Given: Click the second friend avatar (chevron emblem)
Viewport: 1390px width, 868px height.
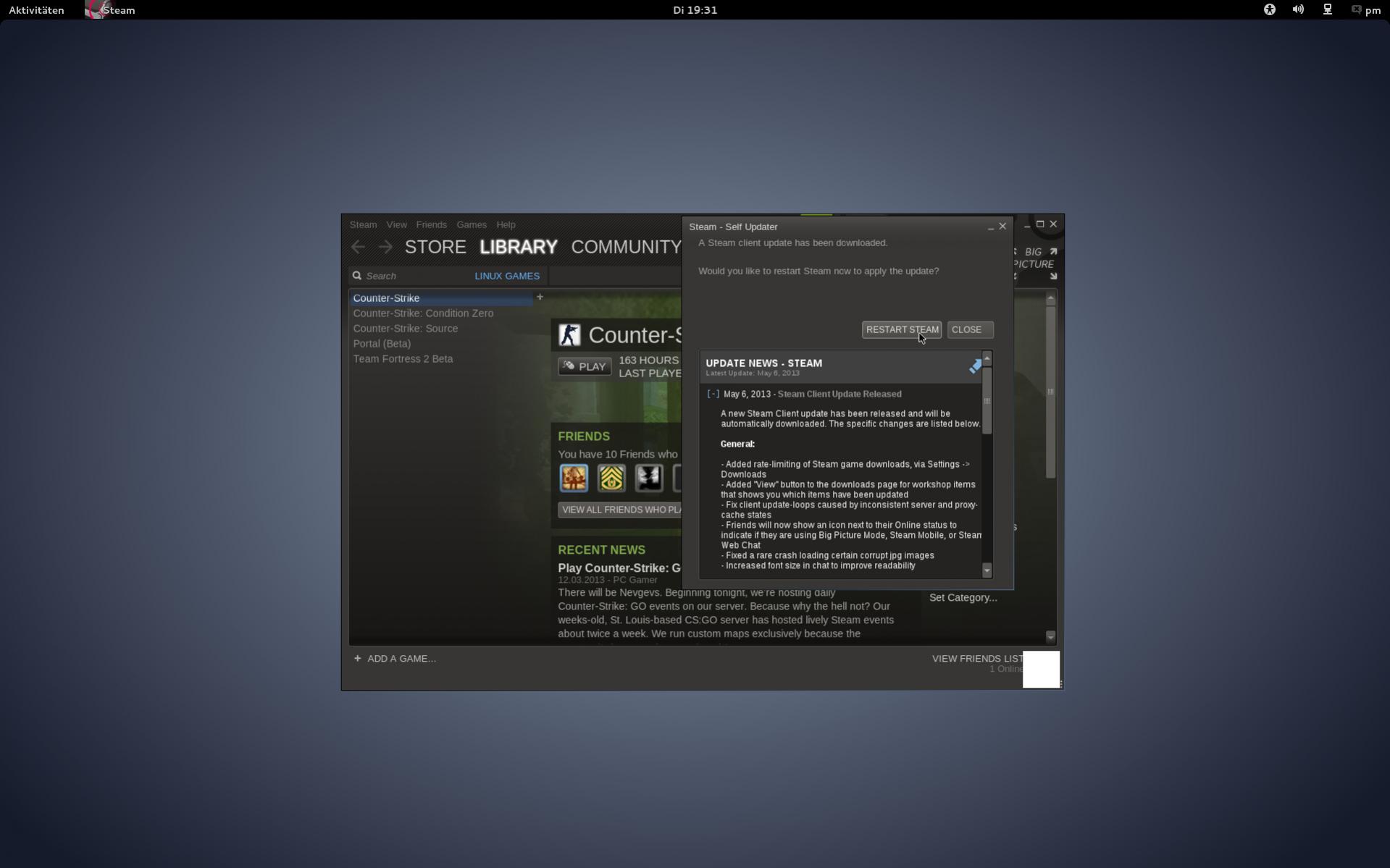Looking at the screenshot, I should (611, 479).
